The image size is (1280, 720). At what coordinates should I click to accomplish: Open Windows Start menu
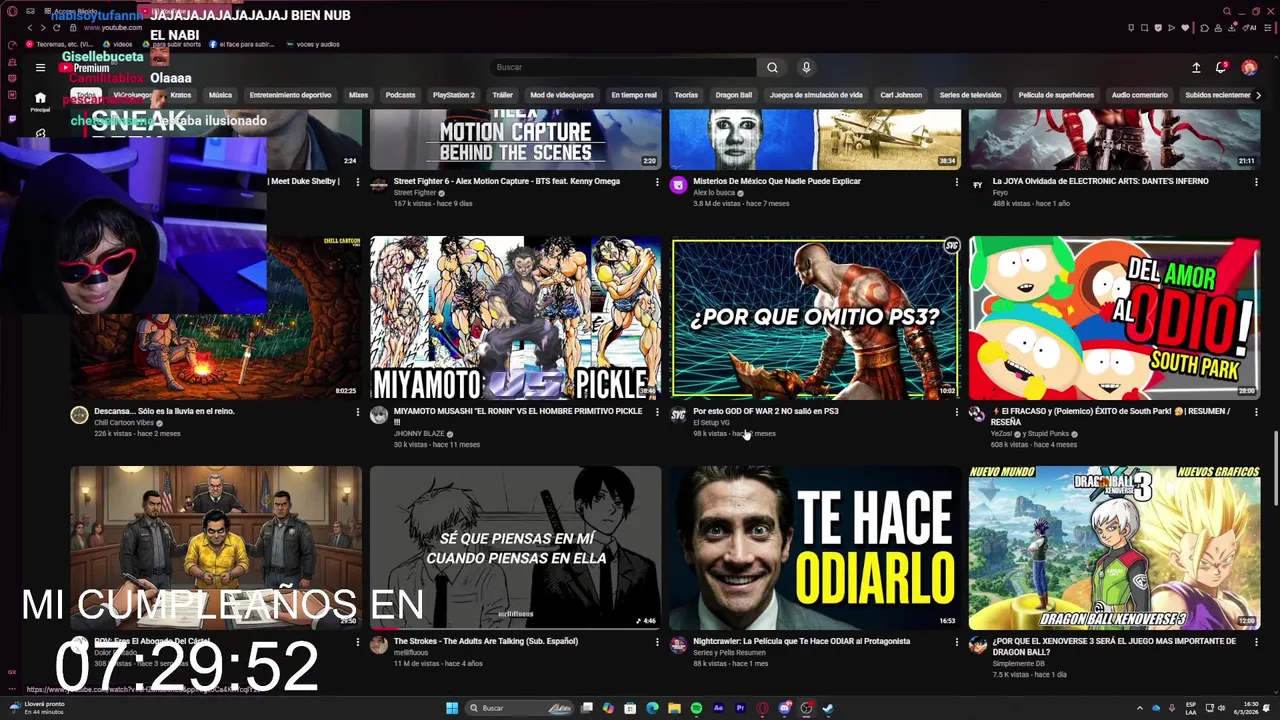click(452, 708)
